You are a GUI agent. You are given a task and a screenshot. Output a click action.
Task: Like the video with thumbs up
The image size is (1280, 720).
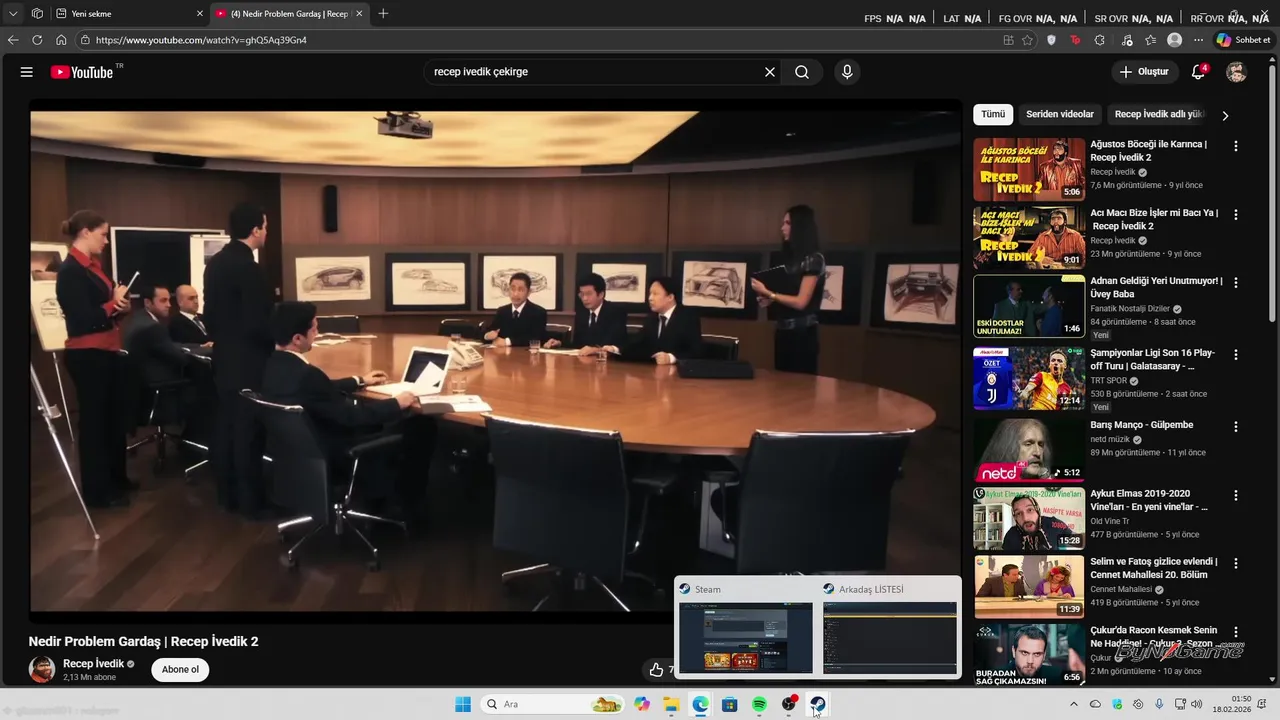click(656, 669)
